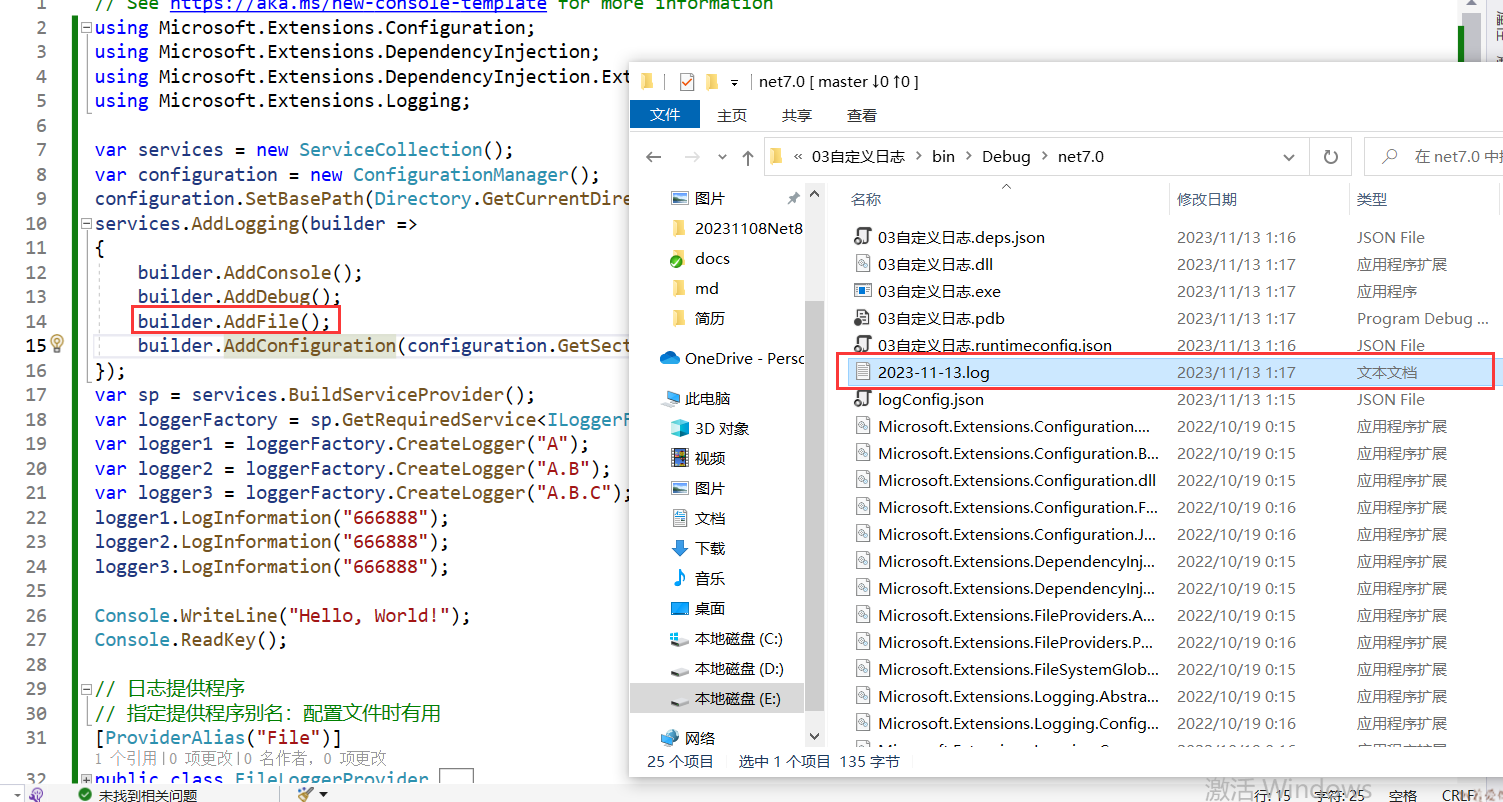Image resolution: width=1503 pixels, height=802 pixels.
Task: Click the 网络 network icon
Action: coord(670,738)
